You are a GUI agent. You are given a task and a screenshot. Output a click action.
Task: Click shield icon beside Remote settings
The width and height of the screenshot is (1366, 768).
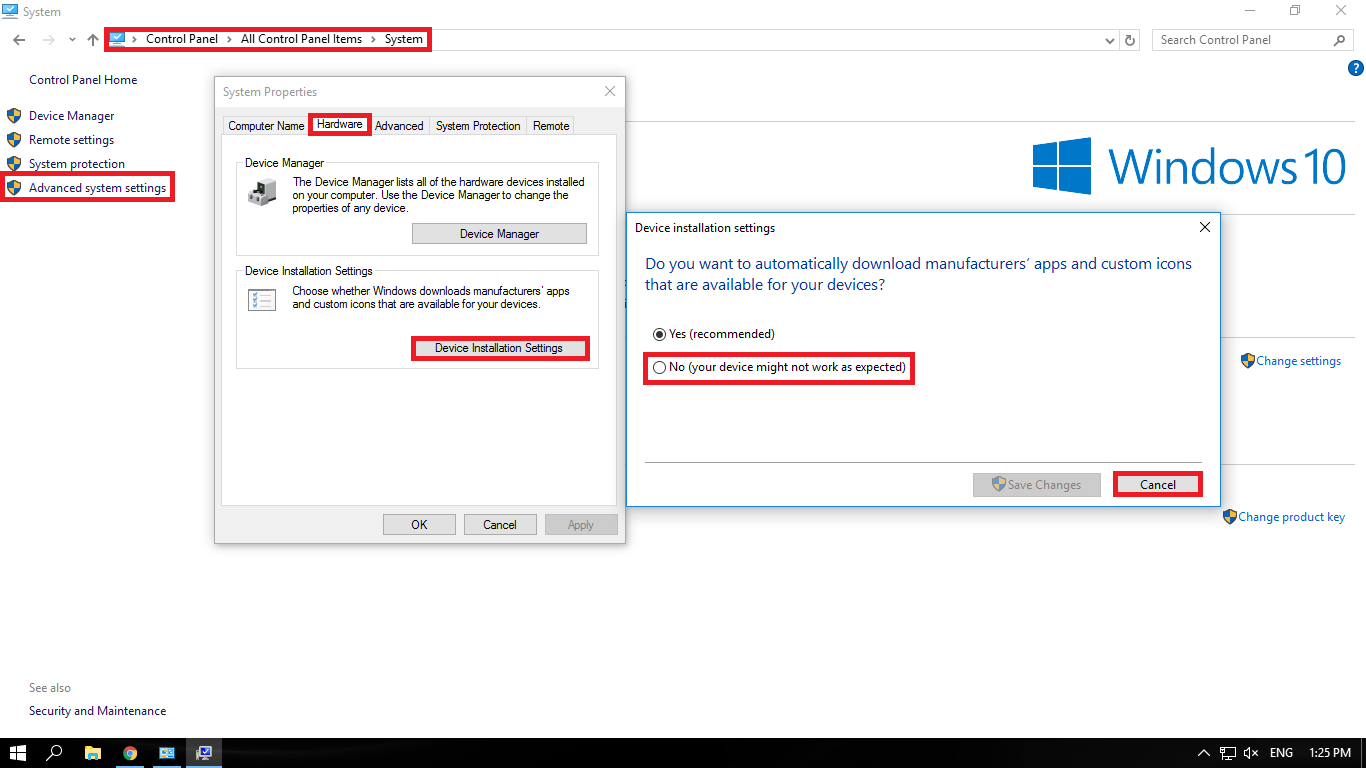click(14, 140)
